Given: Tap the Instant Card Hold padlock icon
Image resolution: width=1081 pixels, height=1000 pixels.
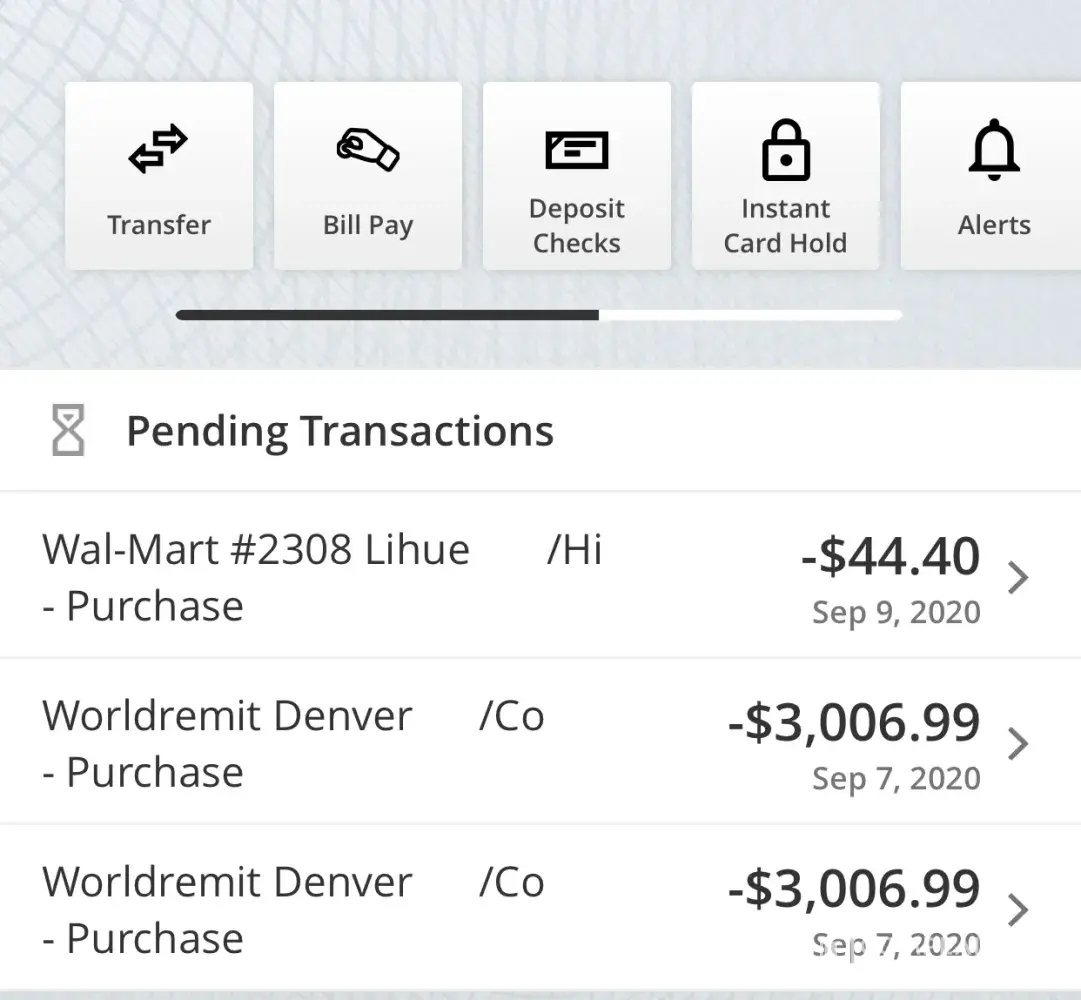Looking at the screenshot, I should click(x=785, y=150).
